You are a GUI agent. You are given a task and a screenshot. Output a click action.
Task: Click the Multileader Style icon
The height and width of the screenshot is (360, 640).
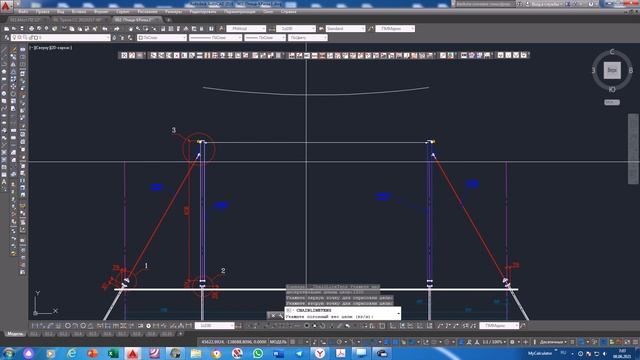pyautogui.click(x=371, y=29)
